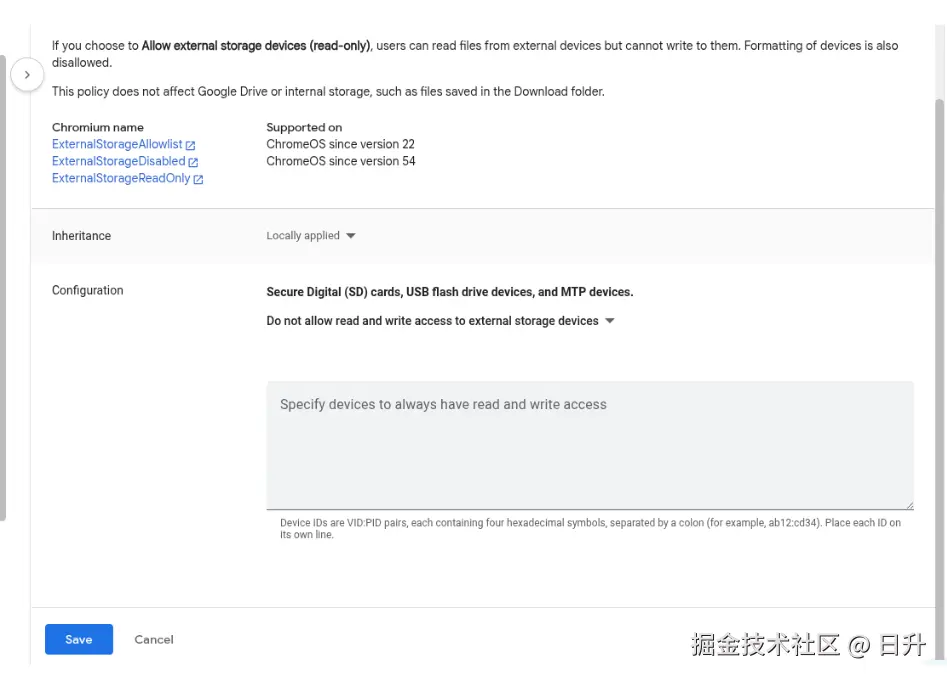
Task: Open the ExternalStorageDisabled policy link
Action: click(x=118, y=161)
